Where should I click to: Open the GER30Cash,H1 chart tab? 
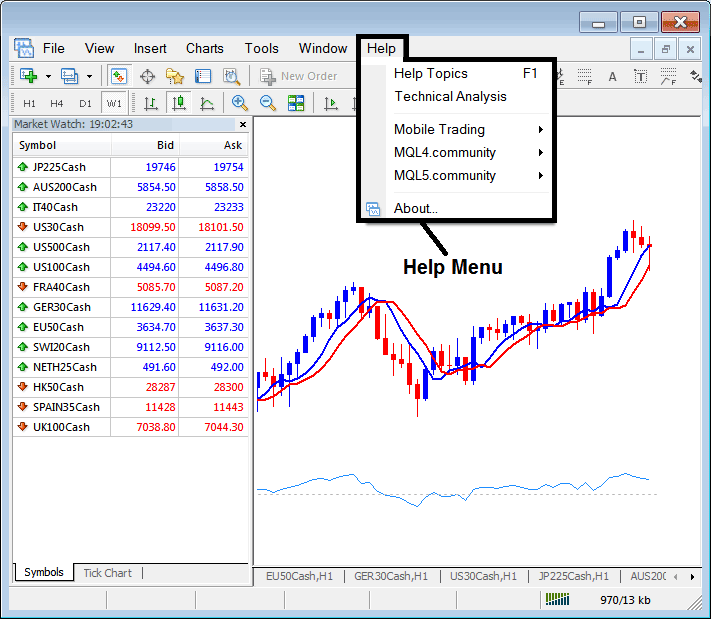391,576
